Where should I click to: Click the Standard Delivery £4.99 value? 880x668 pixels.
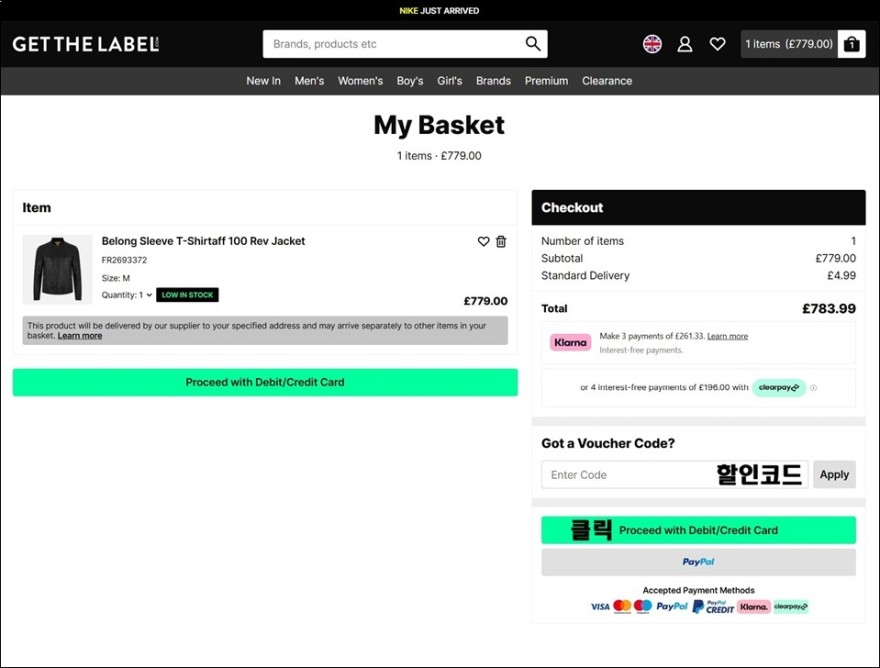point(841,276)
